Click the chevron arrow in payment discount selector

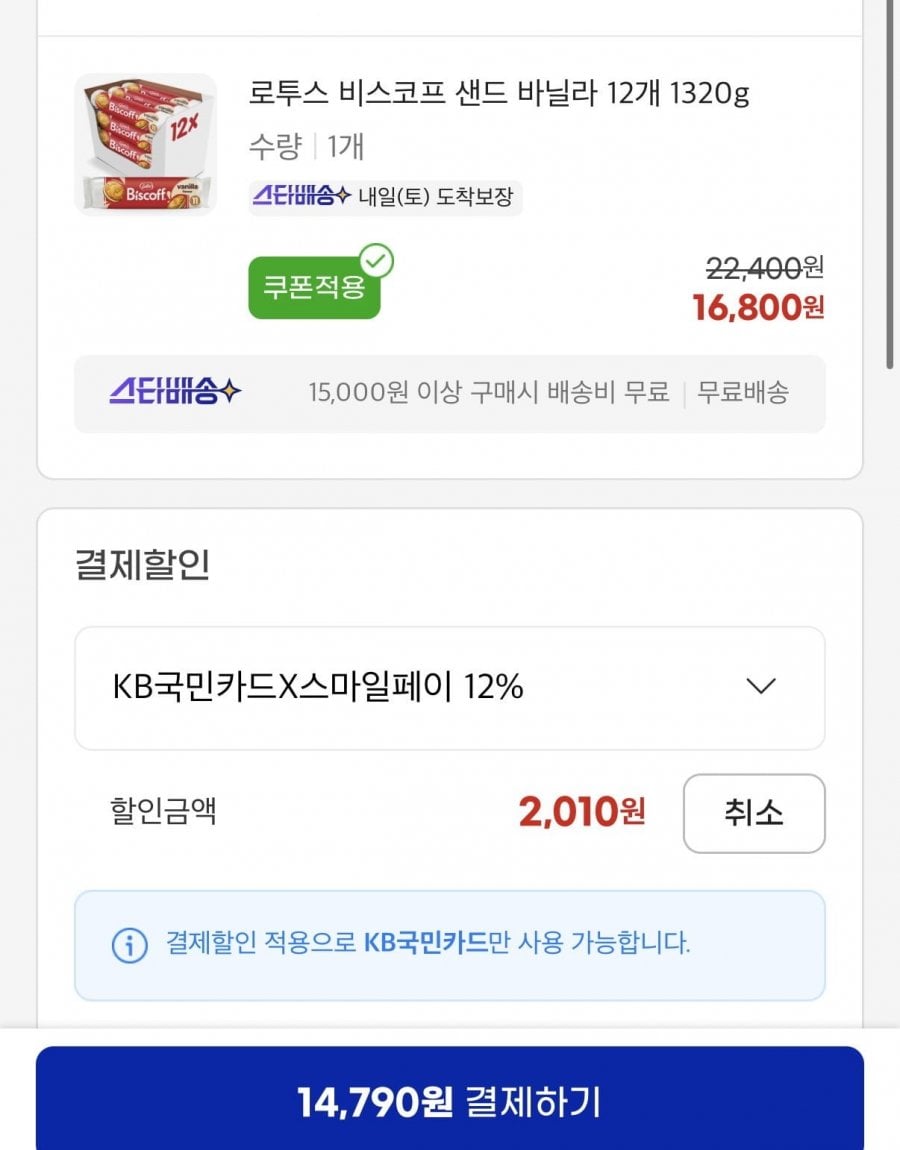coord(761,686)
